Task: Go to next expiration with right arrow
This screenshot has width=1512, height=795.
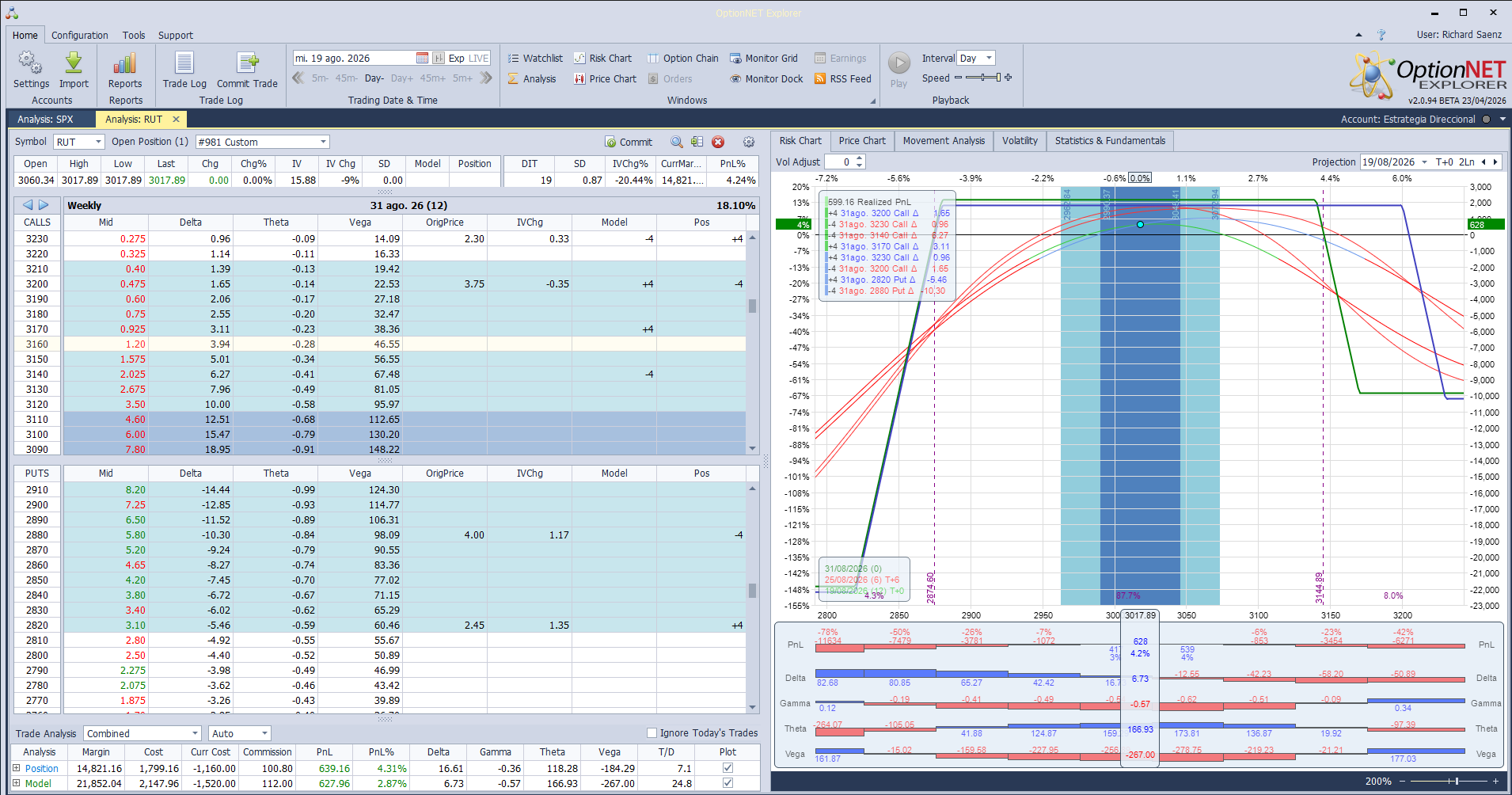Action: pos(44,205)
